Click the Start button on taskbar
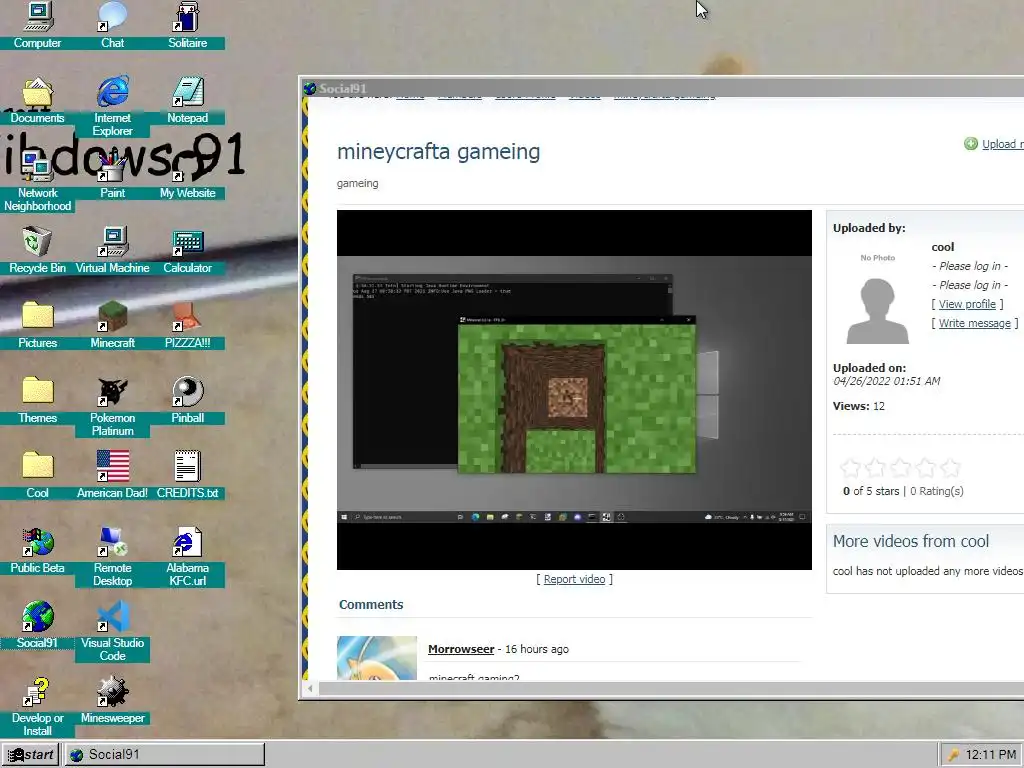 [30, 754]
